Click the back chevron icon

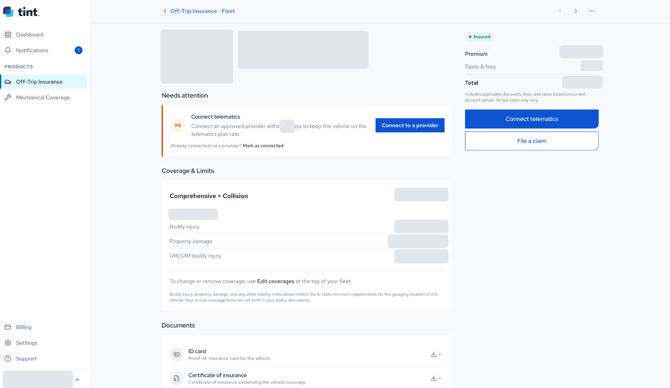tap(165, 11)
